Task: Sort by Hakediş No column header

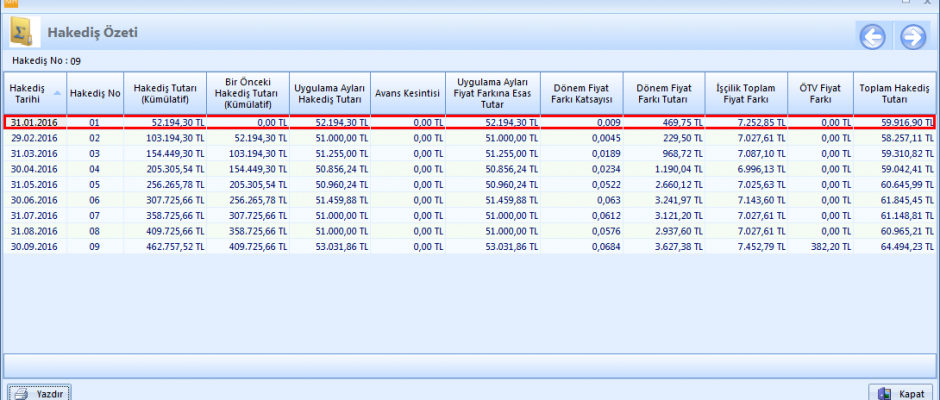Action: [95, 93]
